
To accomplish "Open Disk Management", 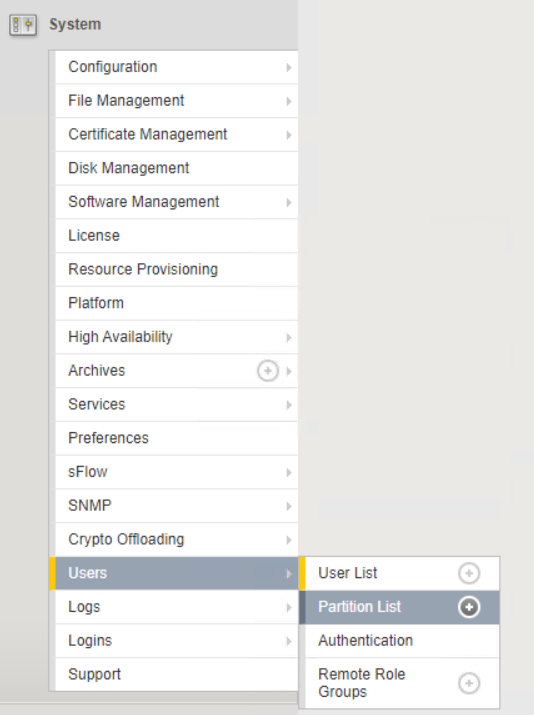I will [176, 168].
